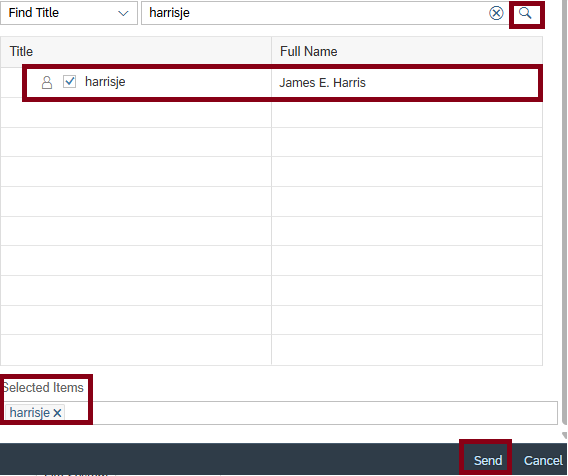The image size is (568, 476).
Task: Click the Title column header
Action: [x=136, y=51]
